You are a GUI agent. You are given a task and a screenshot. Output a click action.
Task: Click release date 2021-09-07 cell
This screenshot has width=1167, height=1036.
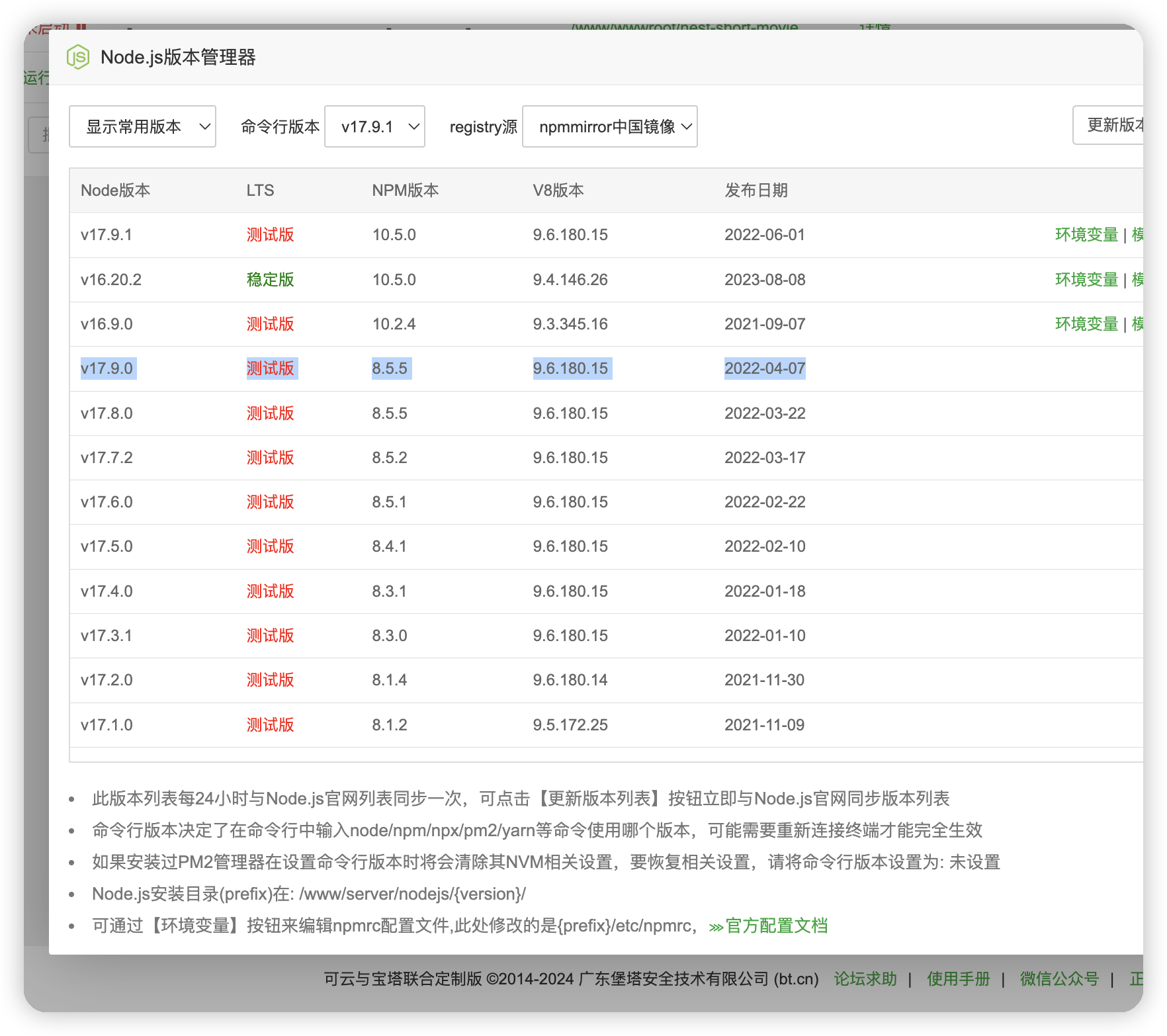point(765,324)
